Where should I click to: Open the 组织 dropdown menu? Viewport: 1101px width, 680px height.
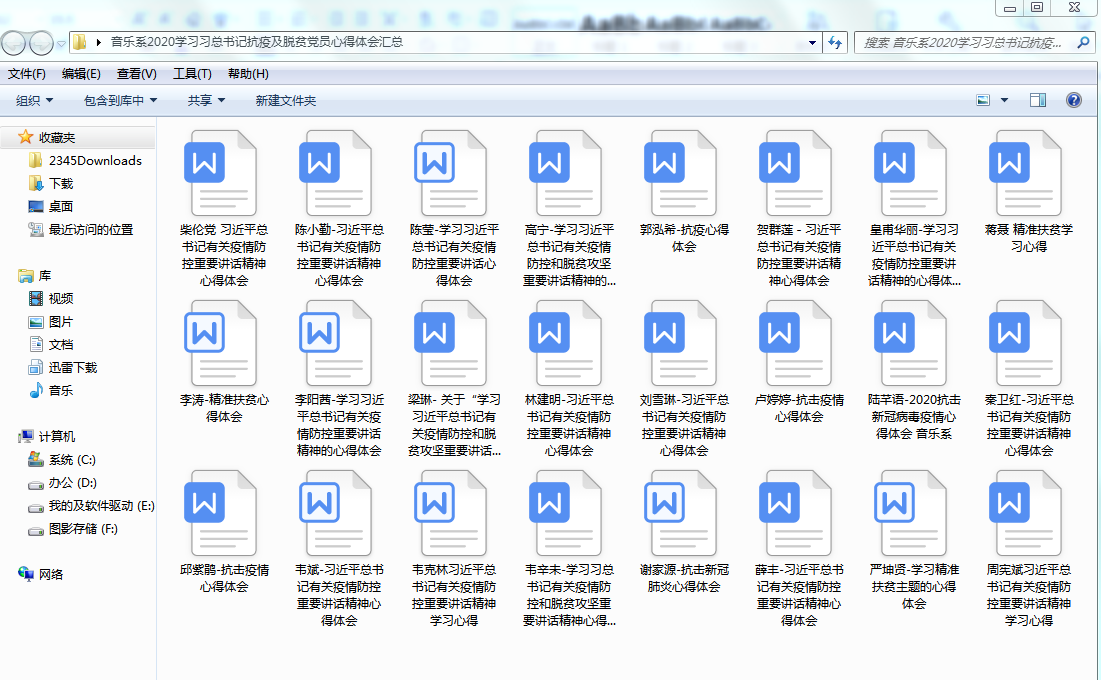[x=34, y=100]
